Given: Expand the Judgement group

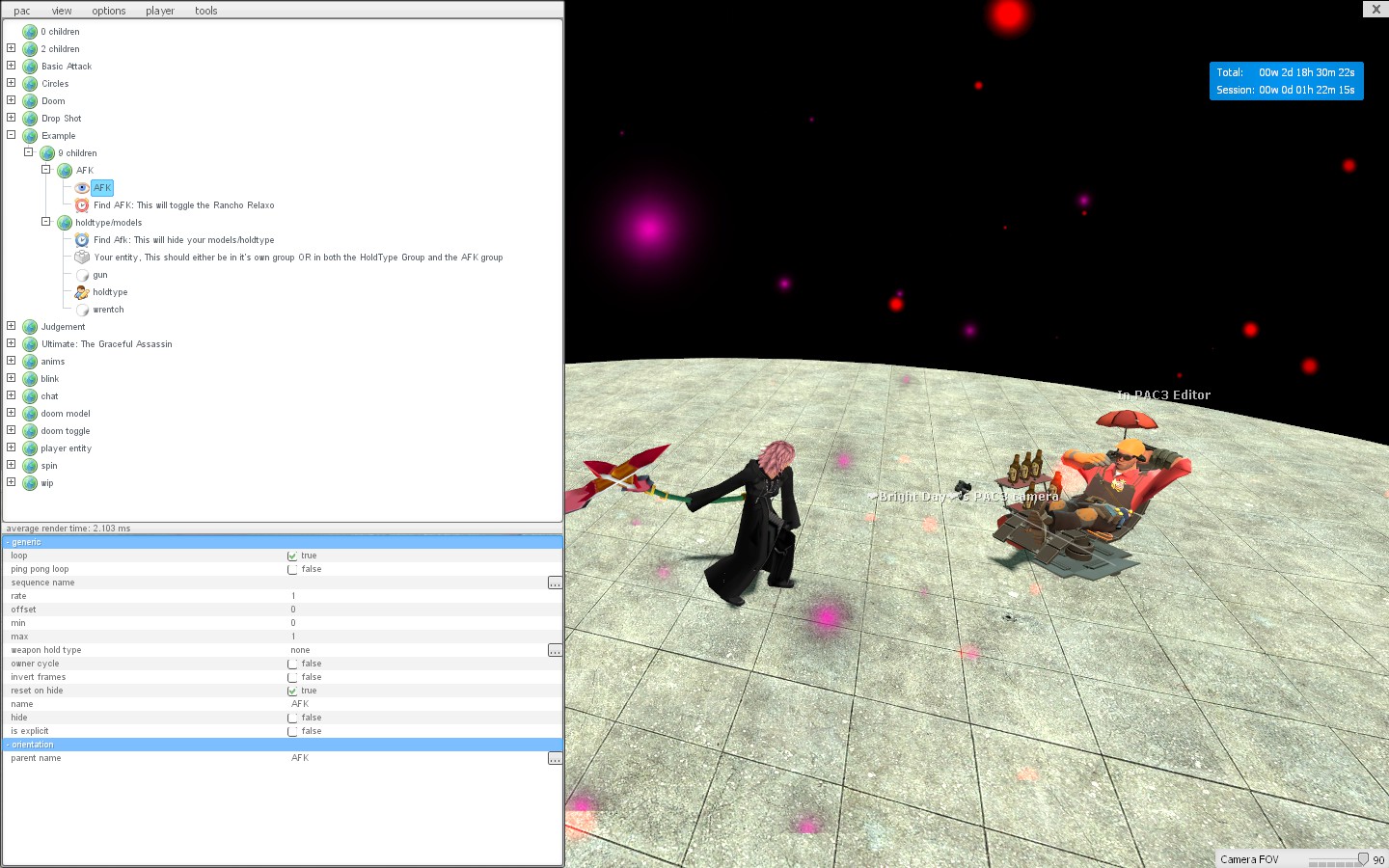Looking at the screenshot, I should (x=12, y=326).
